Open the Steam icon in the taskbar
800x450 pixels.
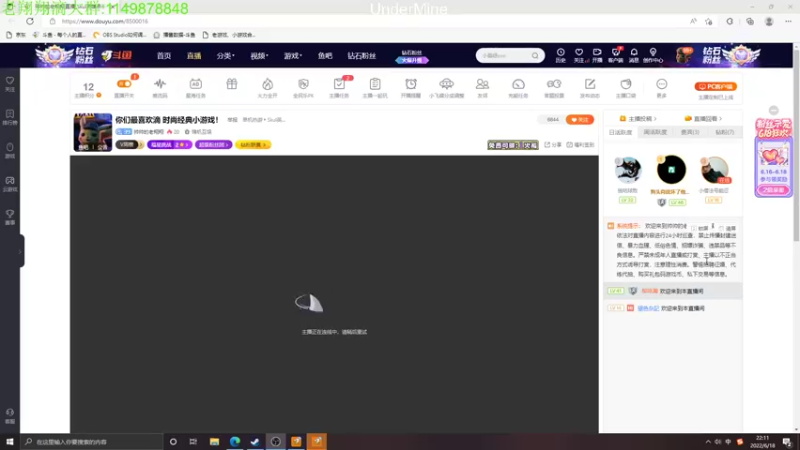(x=255, y=441)
